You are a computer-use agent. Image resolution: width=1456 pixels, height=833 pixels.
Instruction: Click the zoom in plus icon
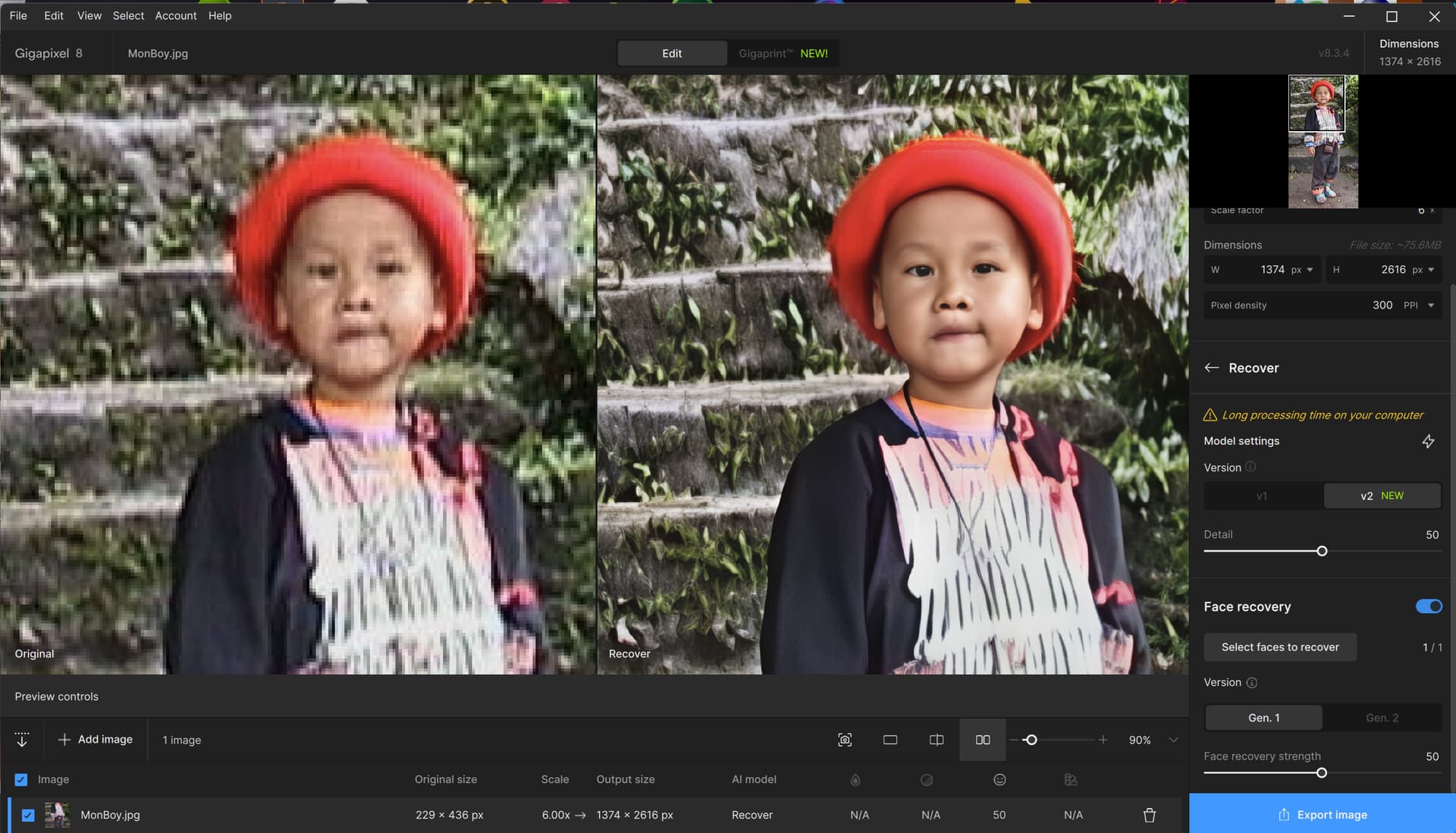click(1103, 740)
